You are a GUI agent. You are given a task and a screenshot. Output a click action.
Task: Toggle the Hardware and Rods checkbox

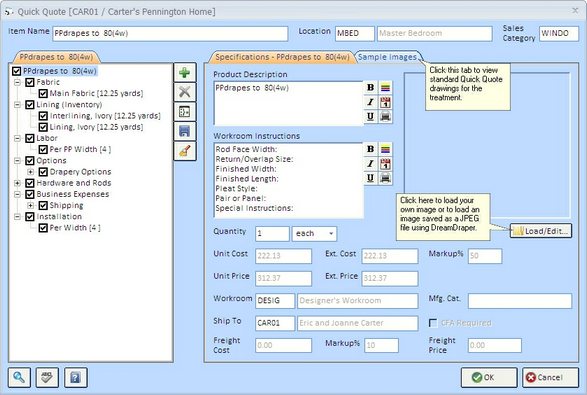(30, 183)
